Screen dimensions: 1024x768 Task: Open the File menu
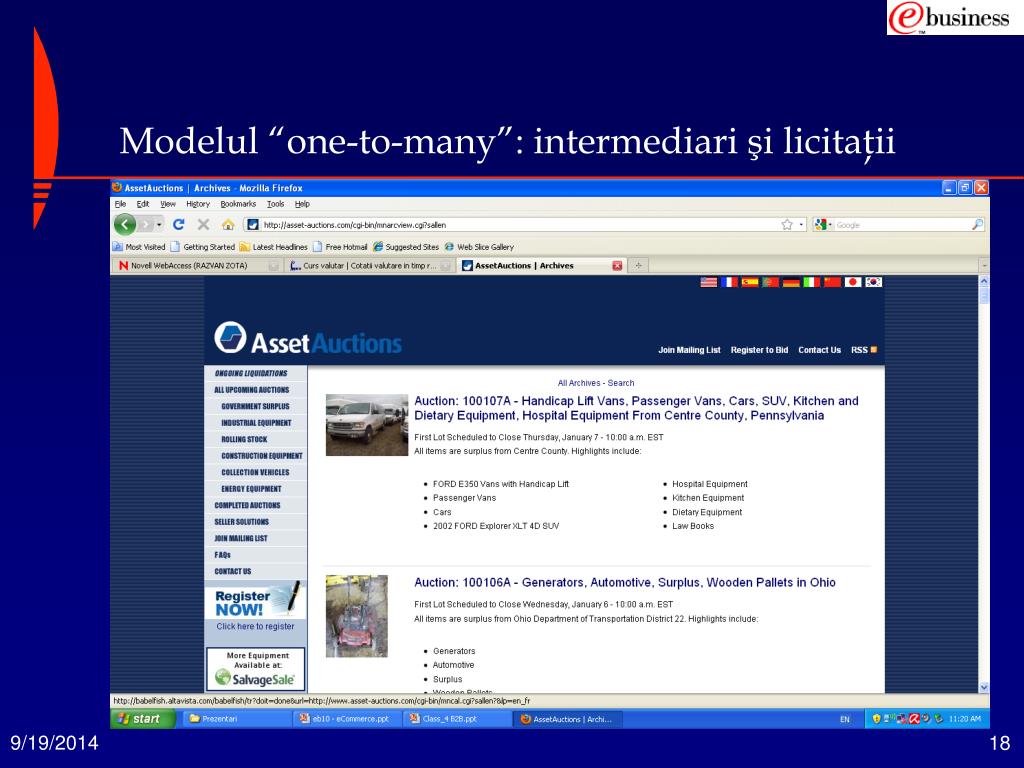pyautogui.click(x=120, y=204)
